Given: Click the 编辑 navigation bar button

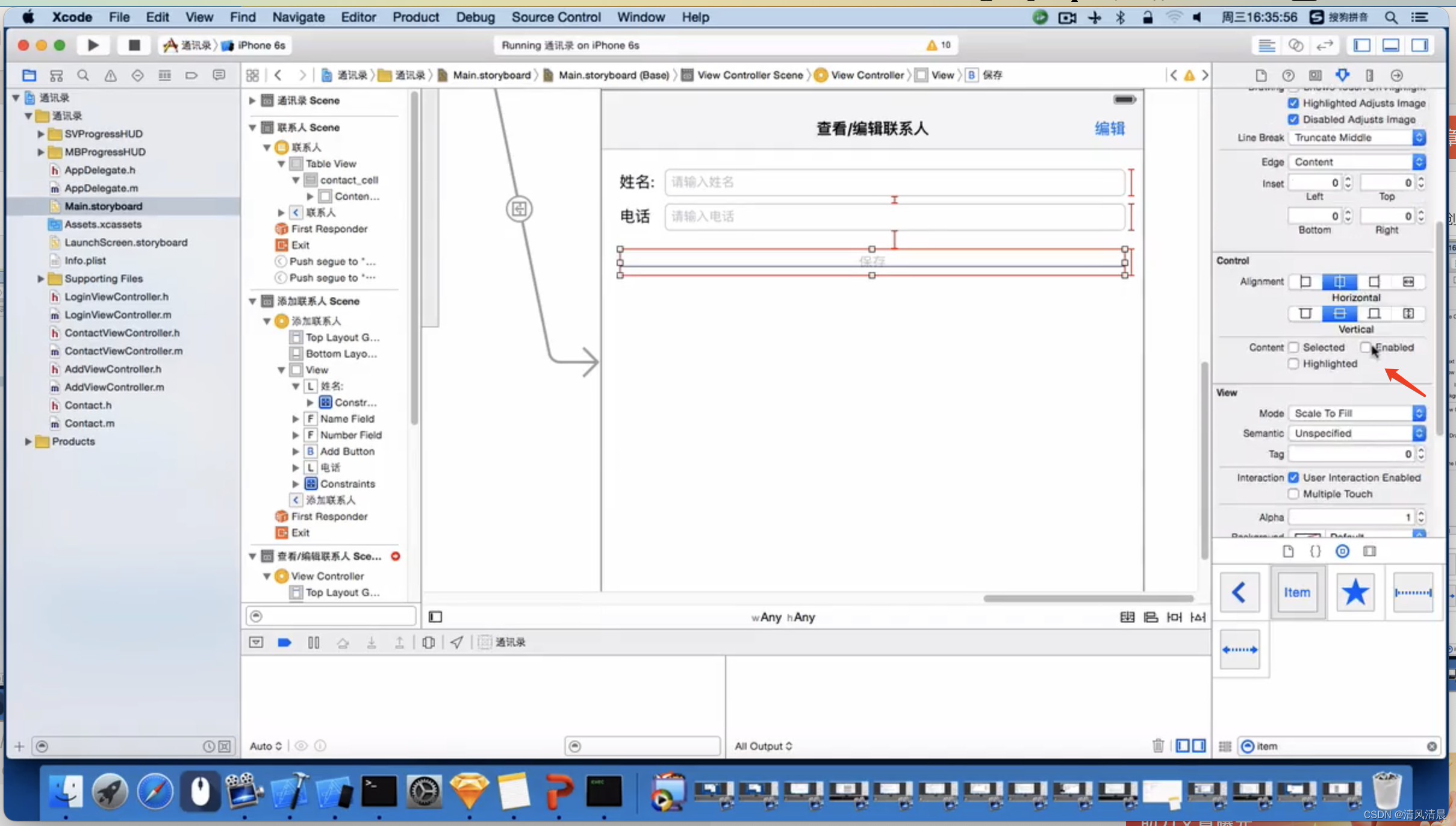Looking at the screenshot, I should 1109,128.
